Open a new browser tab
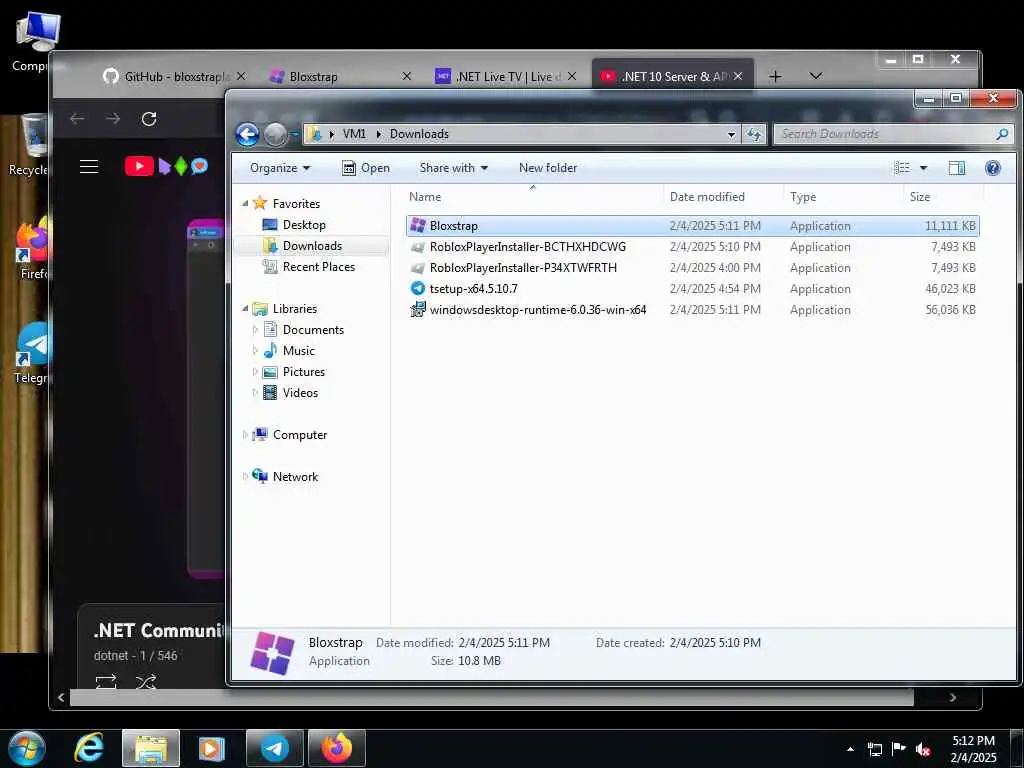Viewport: 1024px width, 768px height. click(775, 76)
